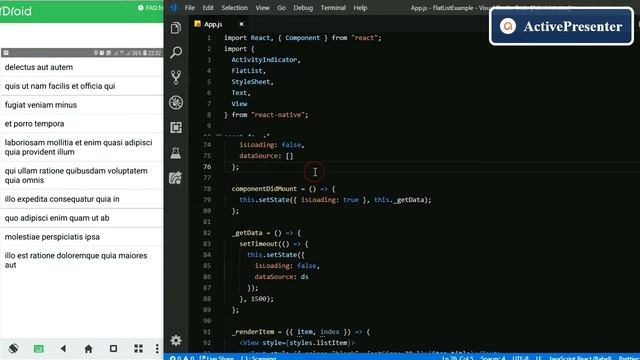Tap the list item 'quis ut nam facilis et officia qui'

(82, 86)
